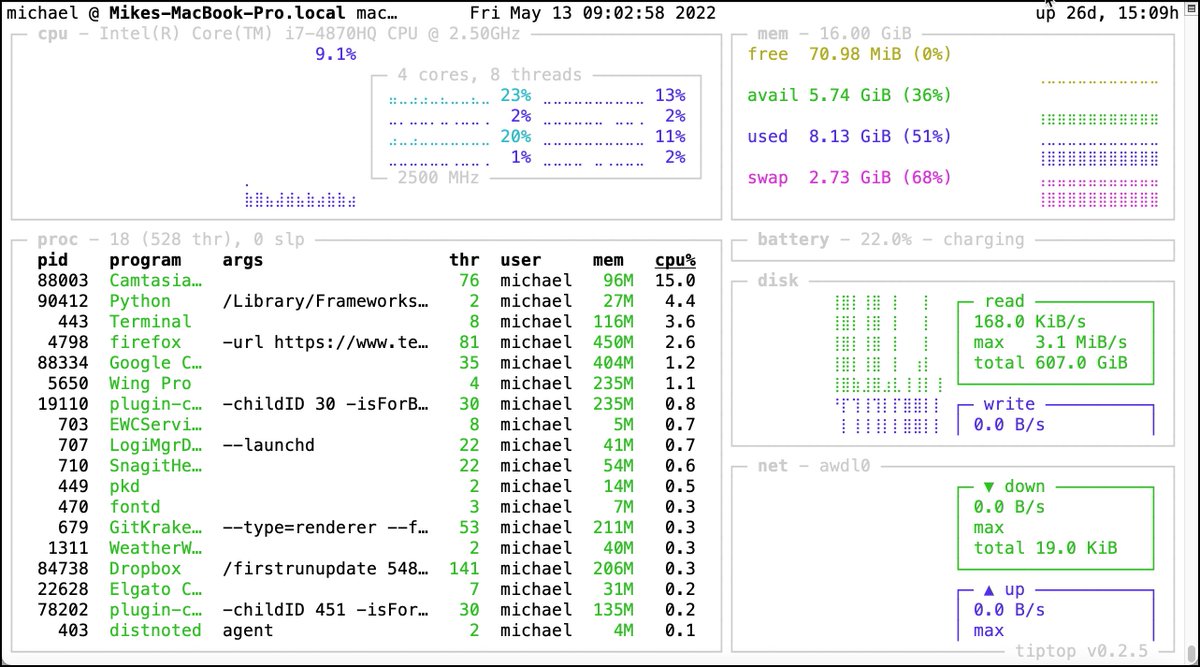The height and width of the screenshot is (667, 1200).
Task: Click the battery 22.0% charging panel title
Action: 890,239
